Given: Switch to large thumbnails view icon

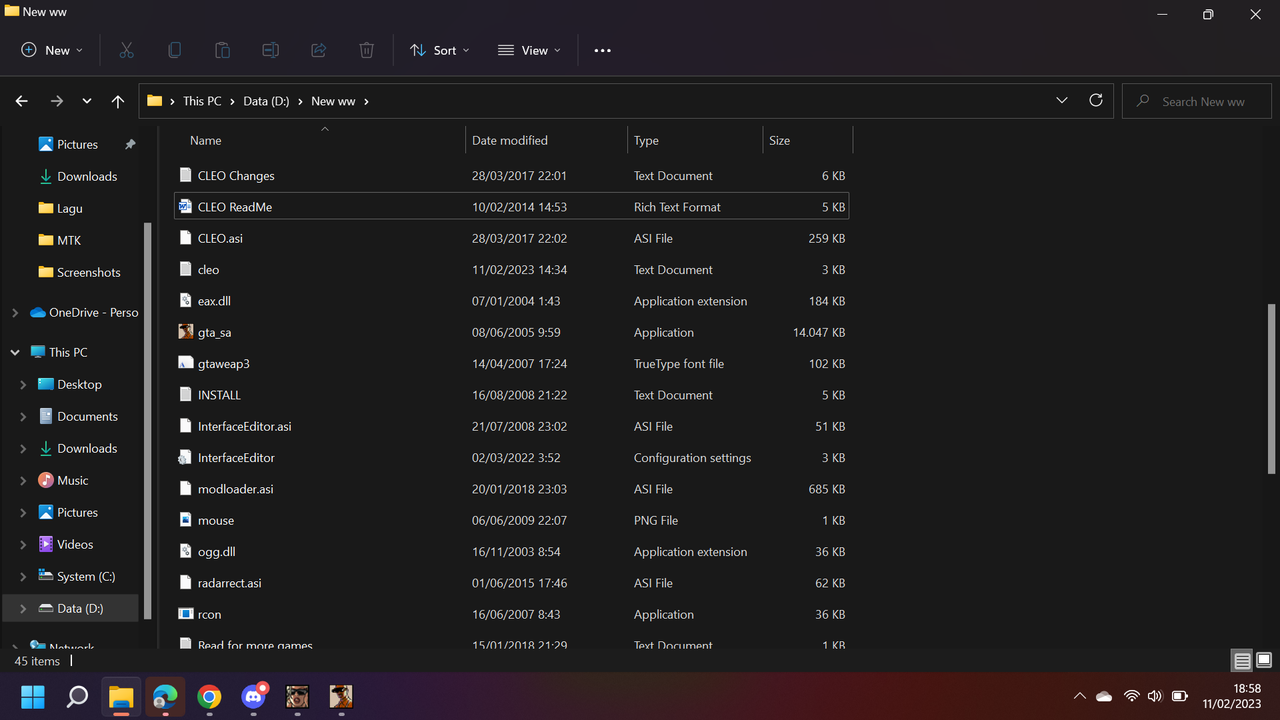Looking at the screenshot, I should click(1264, 661).
